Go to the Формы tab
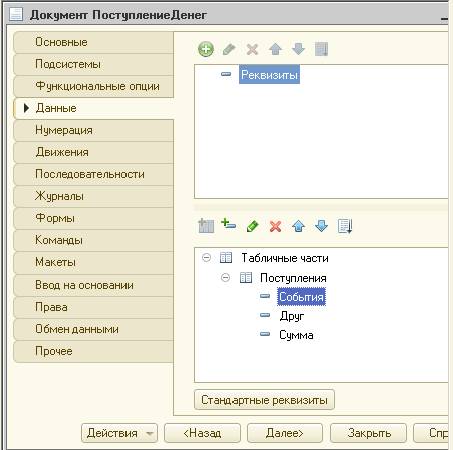 coord(94,218)
